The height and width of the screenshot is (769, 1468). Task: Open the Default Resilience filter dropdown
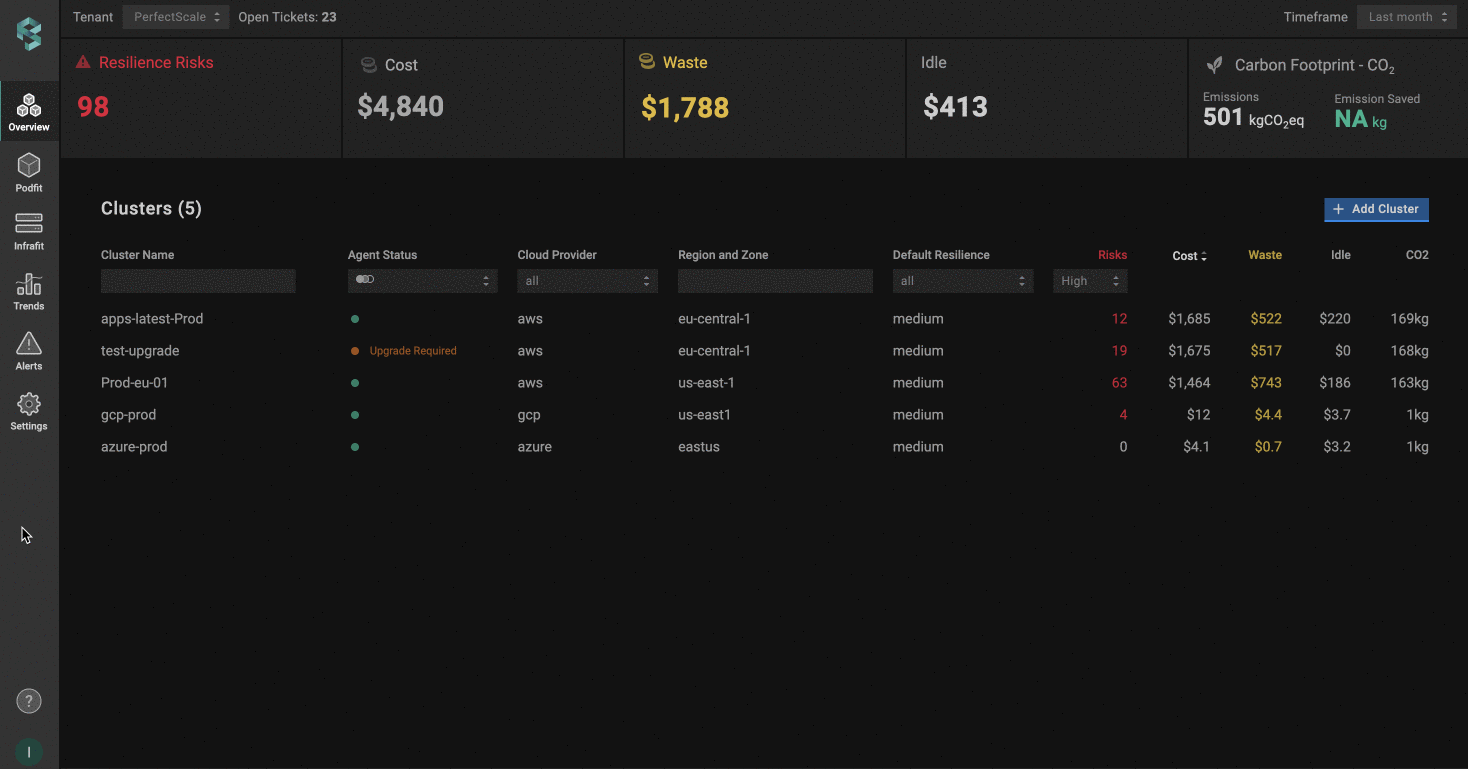pyautogui.click(x=962, y=281)
